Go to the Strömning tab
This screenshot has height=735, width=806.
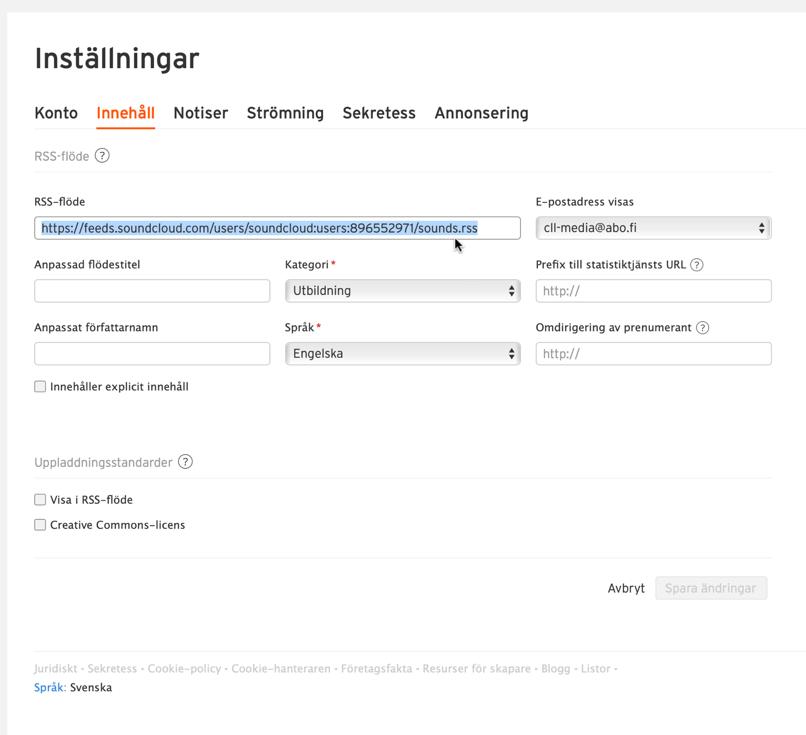coord(285,113)
